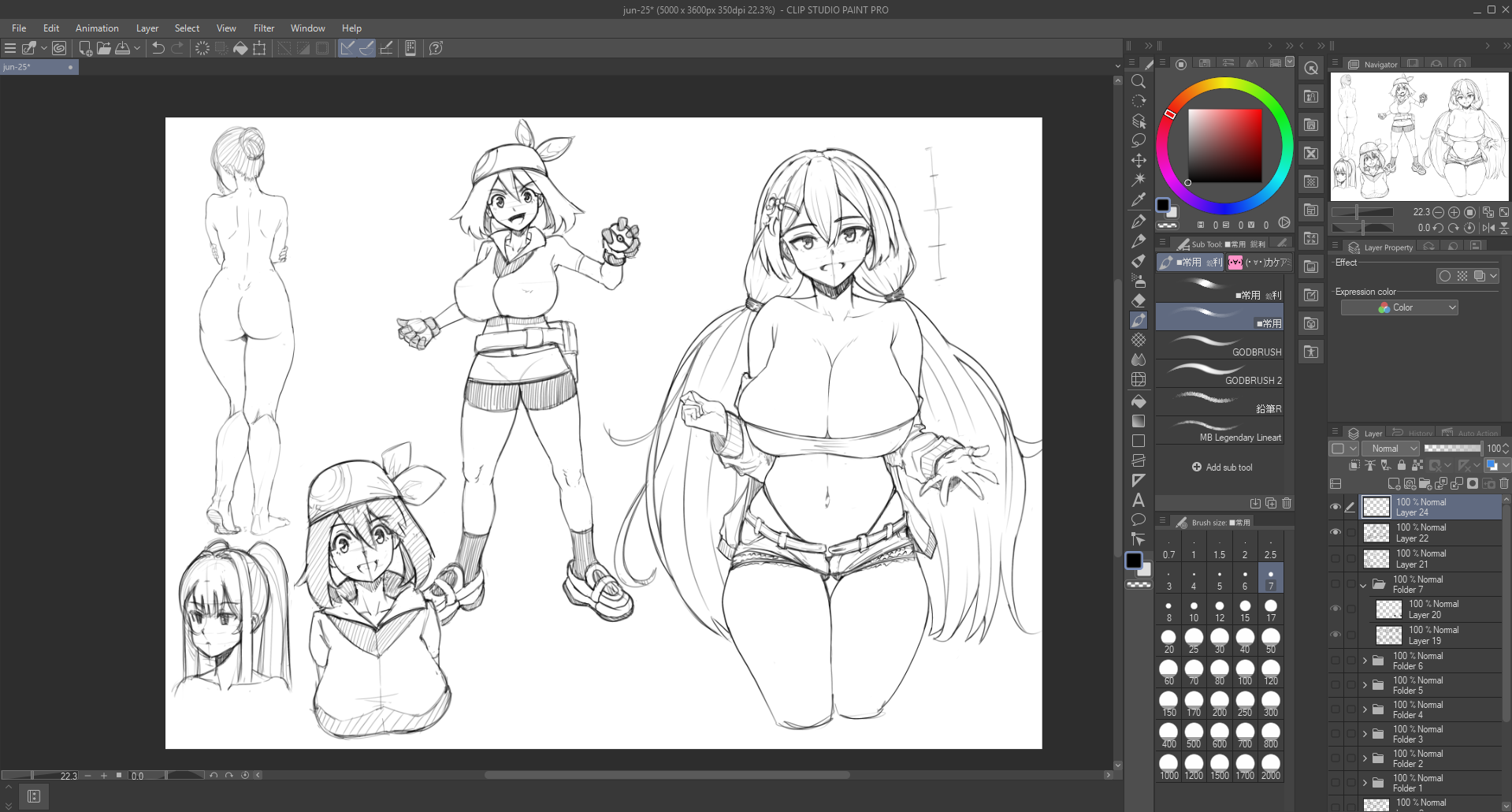The image size is (1512, 812).
Task: Collapse Folder 7 in layer list
Action: (1363, 585)
